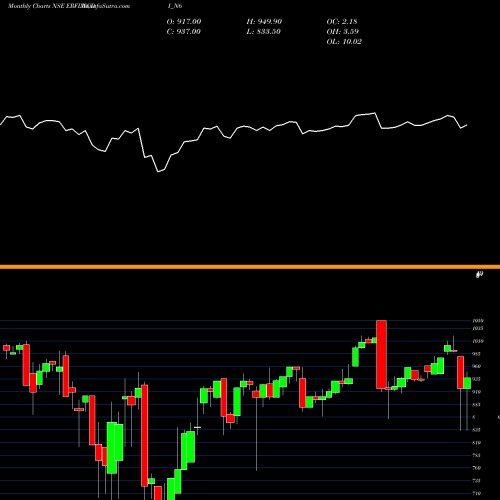The width and height of the screenshot is (500, 500).
Task: Click the 835 price axis label
Action: tap(477, 430)
